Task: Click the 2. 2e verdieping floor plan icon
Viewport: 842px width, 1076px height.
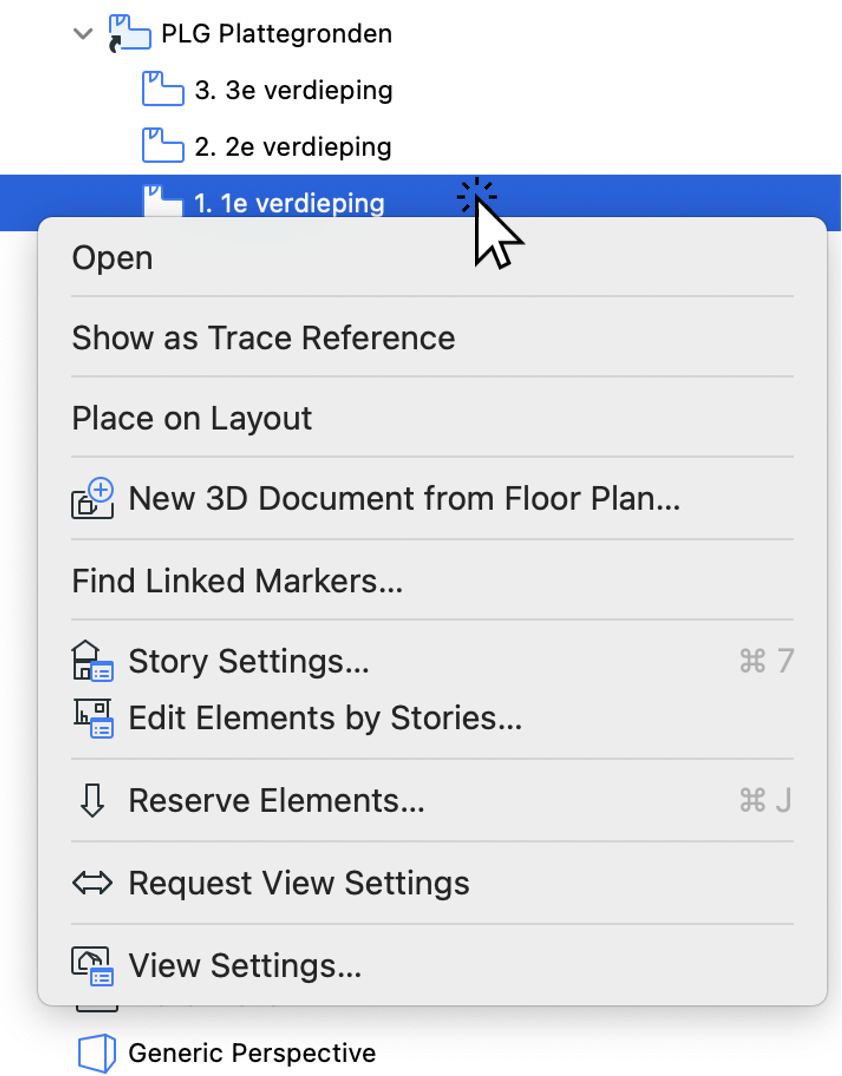Action: point(163,145)
